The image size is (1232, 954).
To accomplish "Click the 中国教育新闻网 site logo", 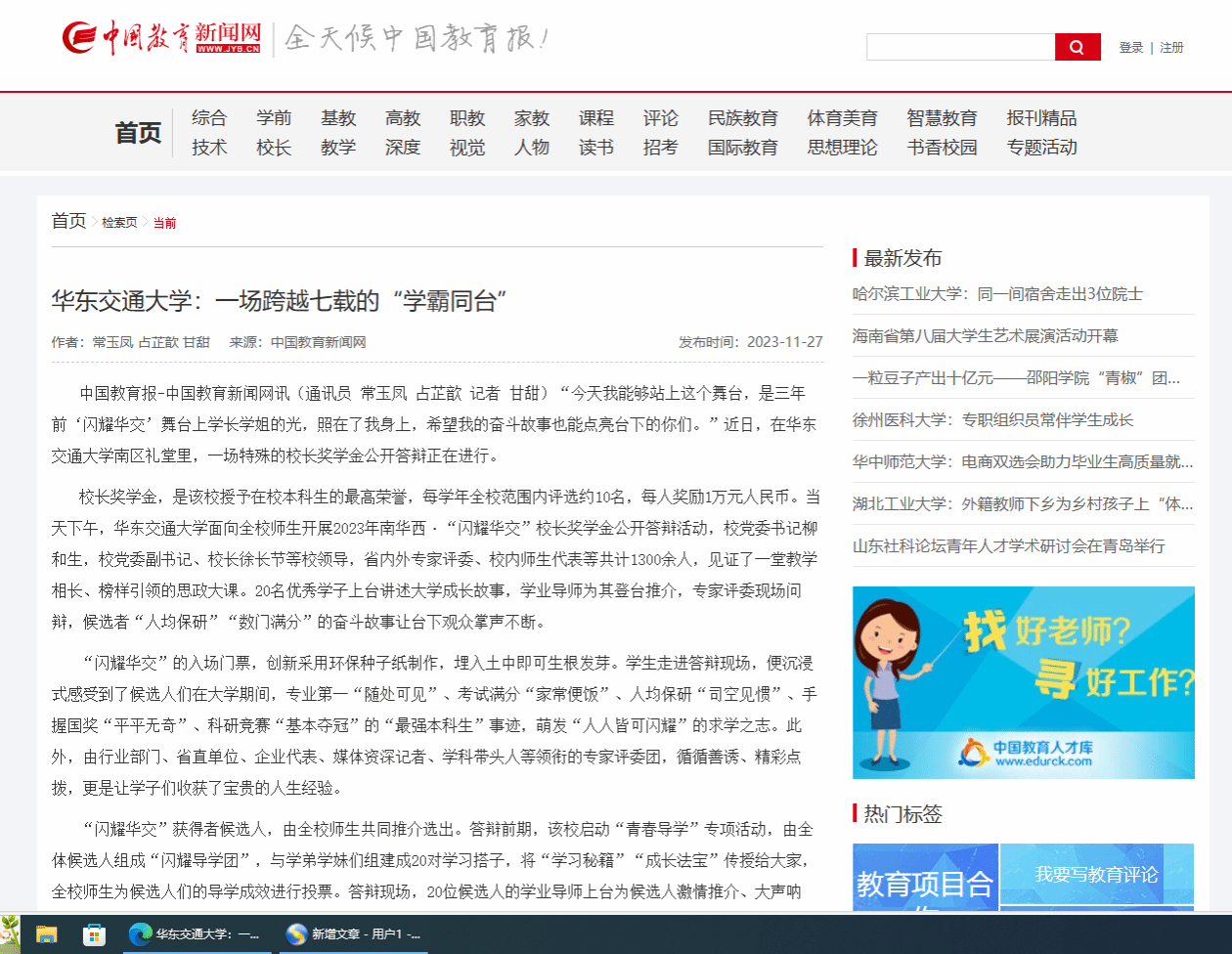I will 162,37.
